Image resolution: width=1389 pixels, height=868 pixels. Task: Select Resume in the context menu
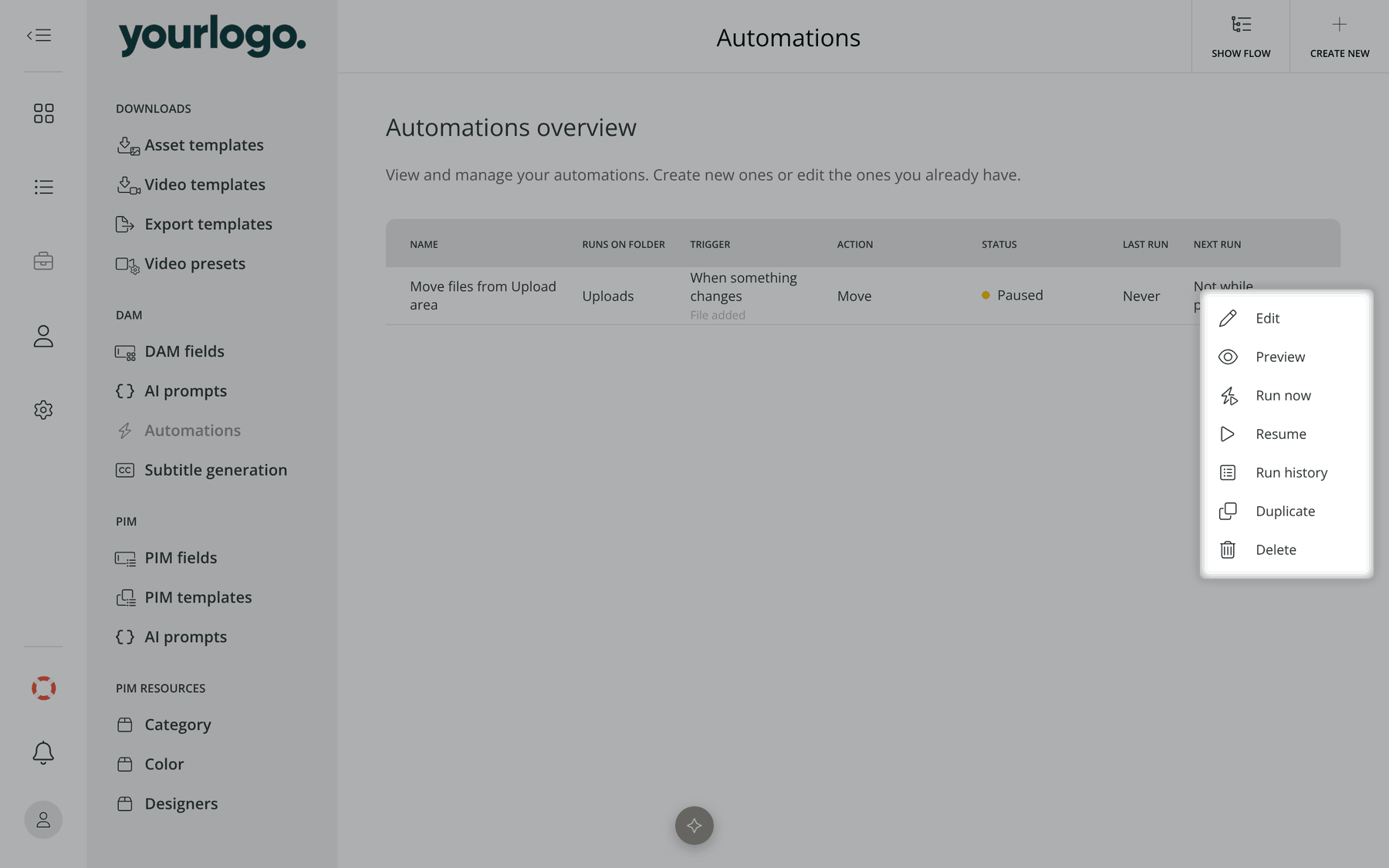coord(1286,434)
